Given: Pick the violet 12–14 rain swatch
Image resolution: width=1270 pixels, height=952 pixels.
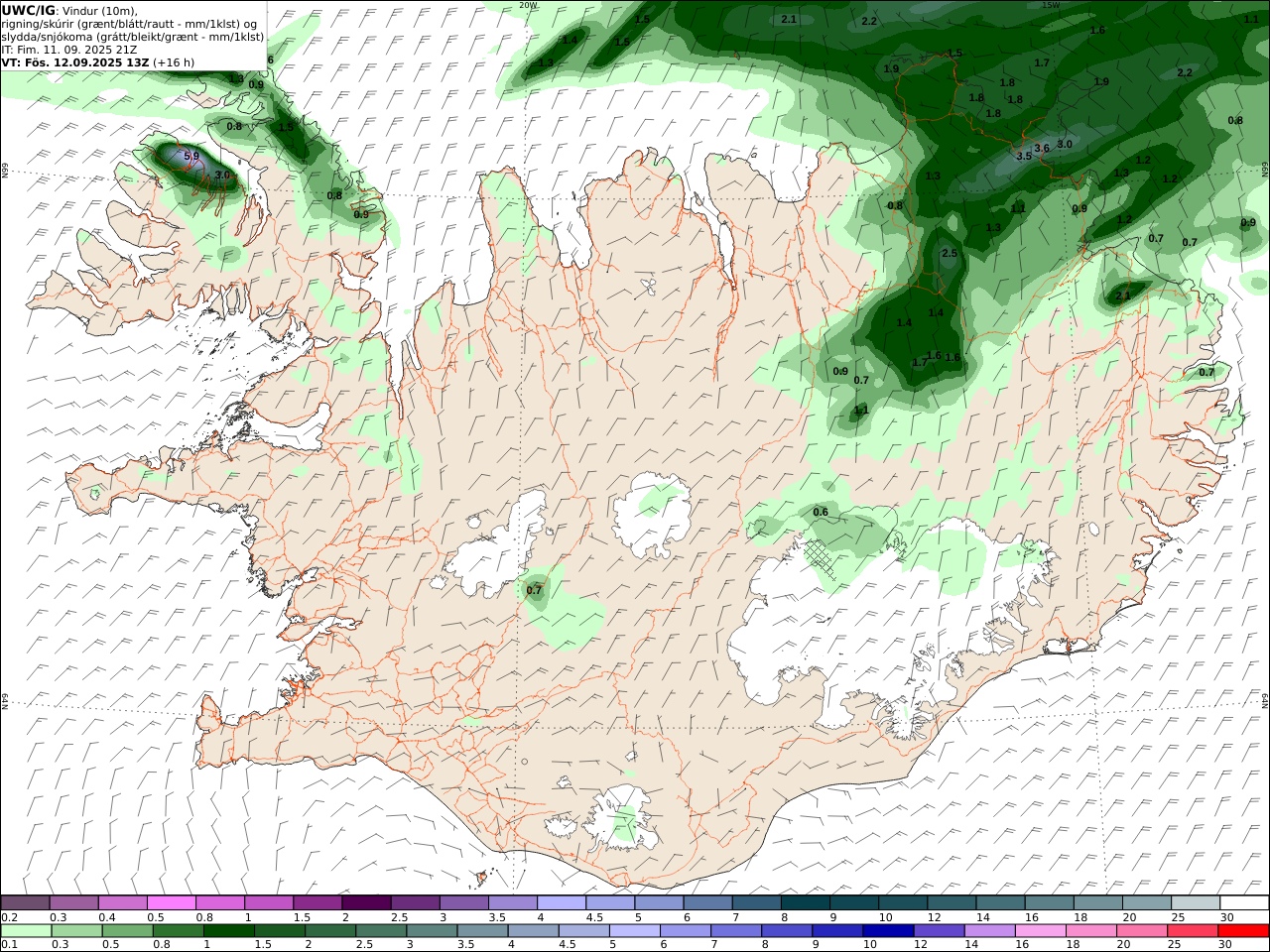Looking at the screenshot, I should click(940, 931).
